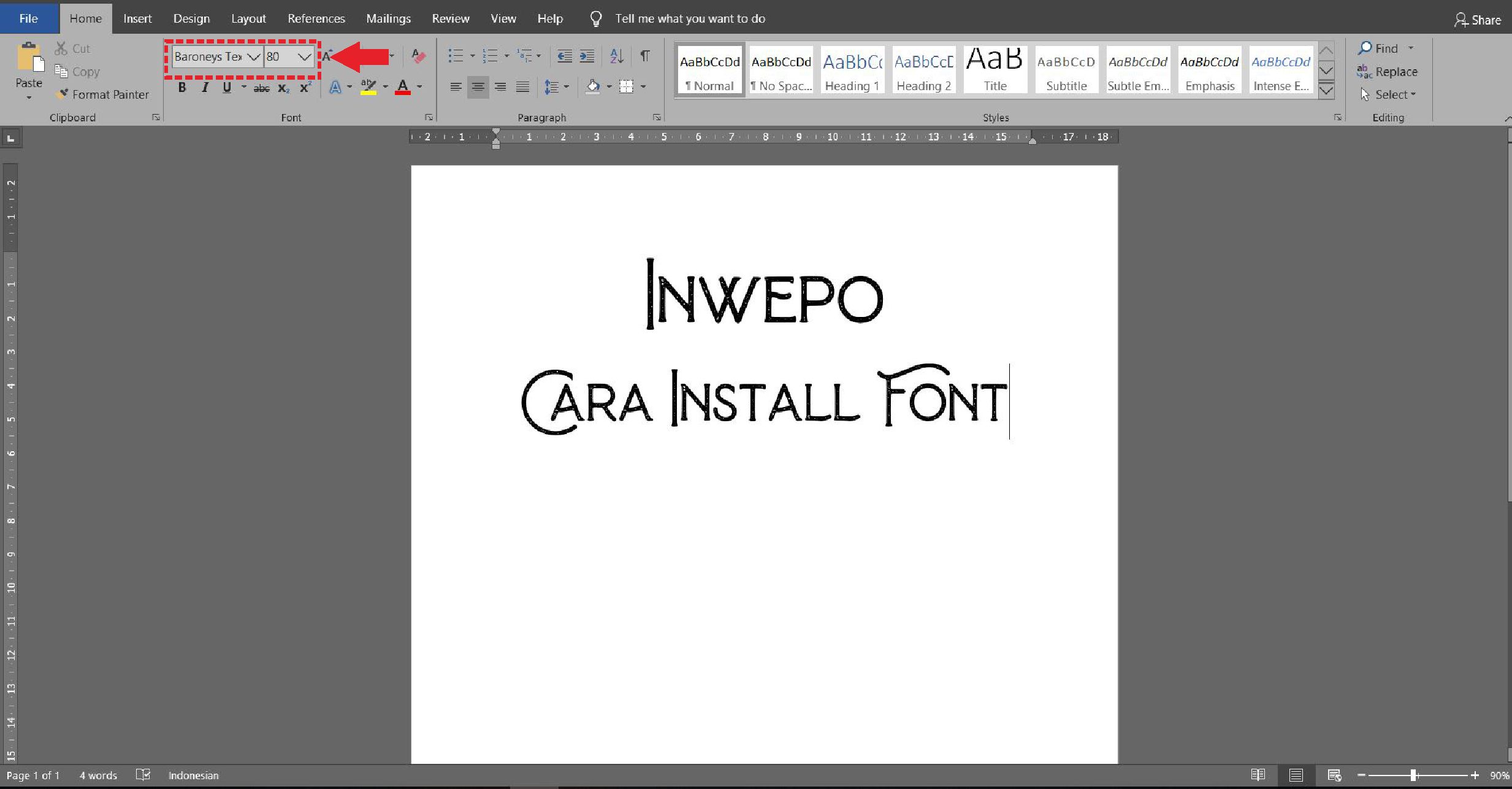This screenshot has height=789, width=1512.
Task: Expand the Styles gallery More arrow
Action: (x=1326, y=91)
